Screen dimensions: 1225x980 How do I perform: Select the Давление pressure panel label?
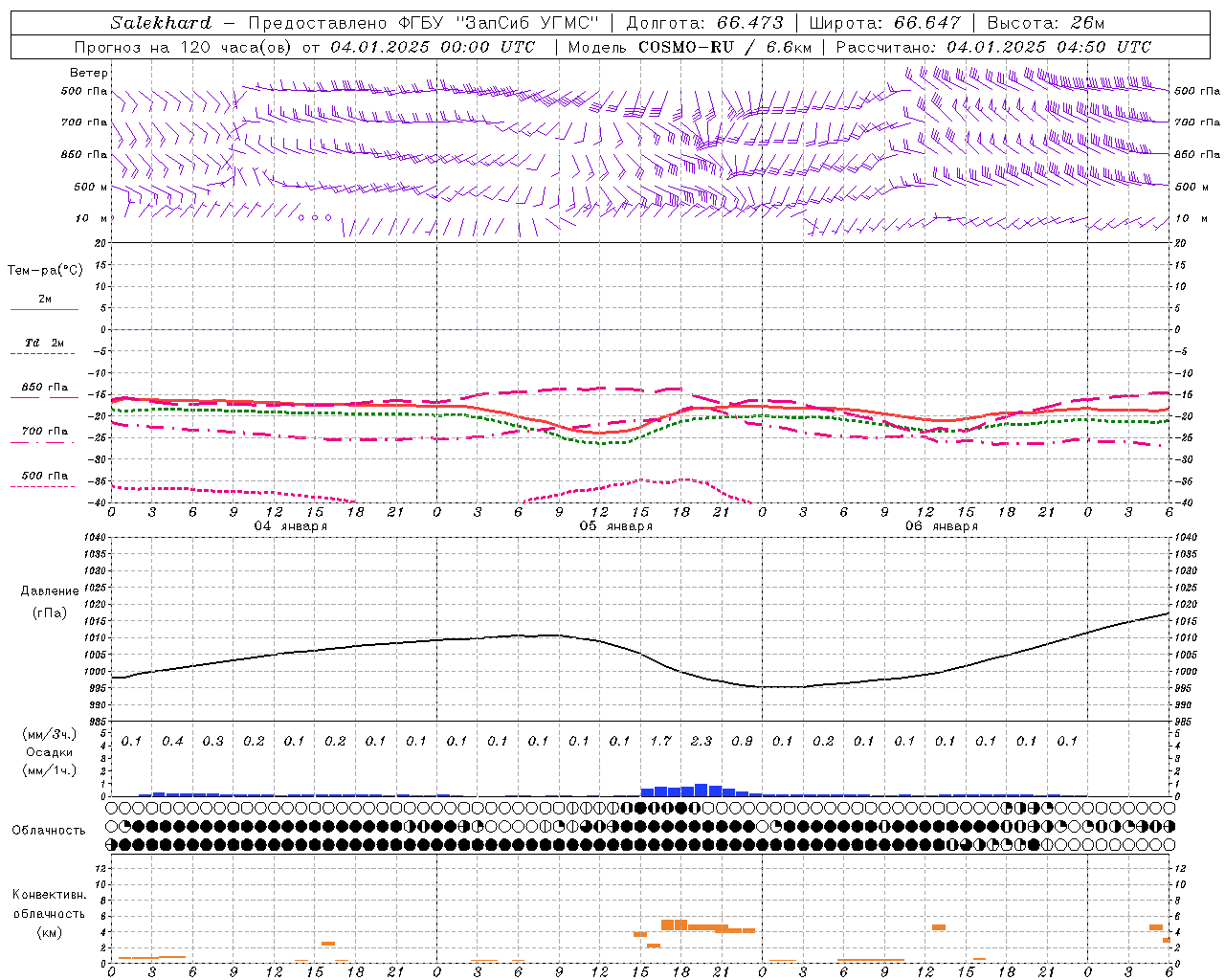pyautogui.click(x=50, y=591)
